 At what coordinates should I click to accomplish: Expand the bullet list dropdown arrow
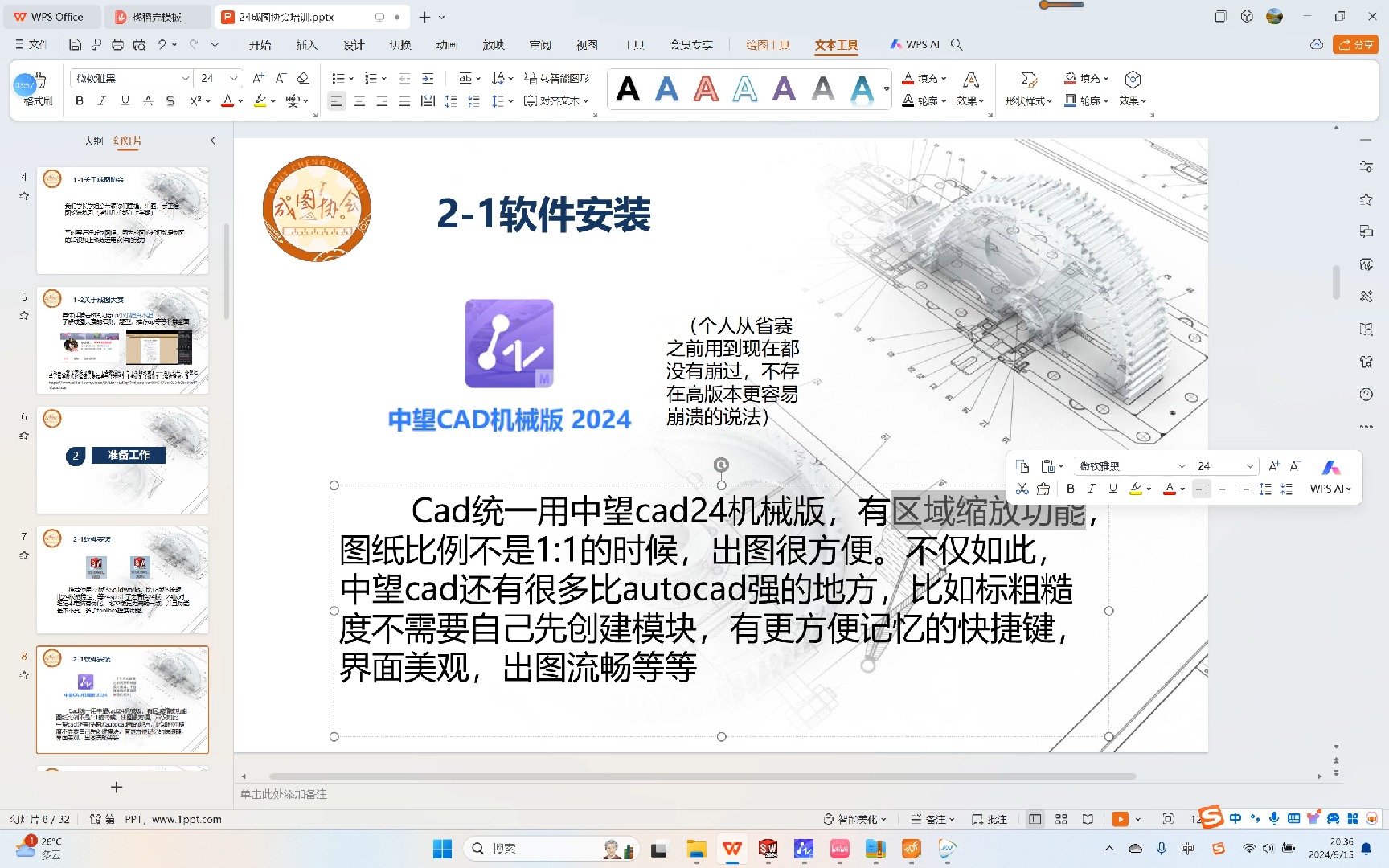coord(351,78)
